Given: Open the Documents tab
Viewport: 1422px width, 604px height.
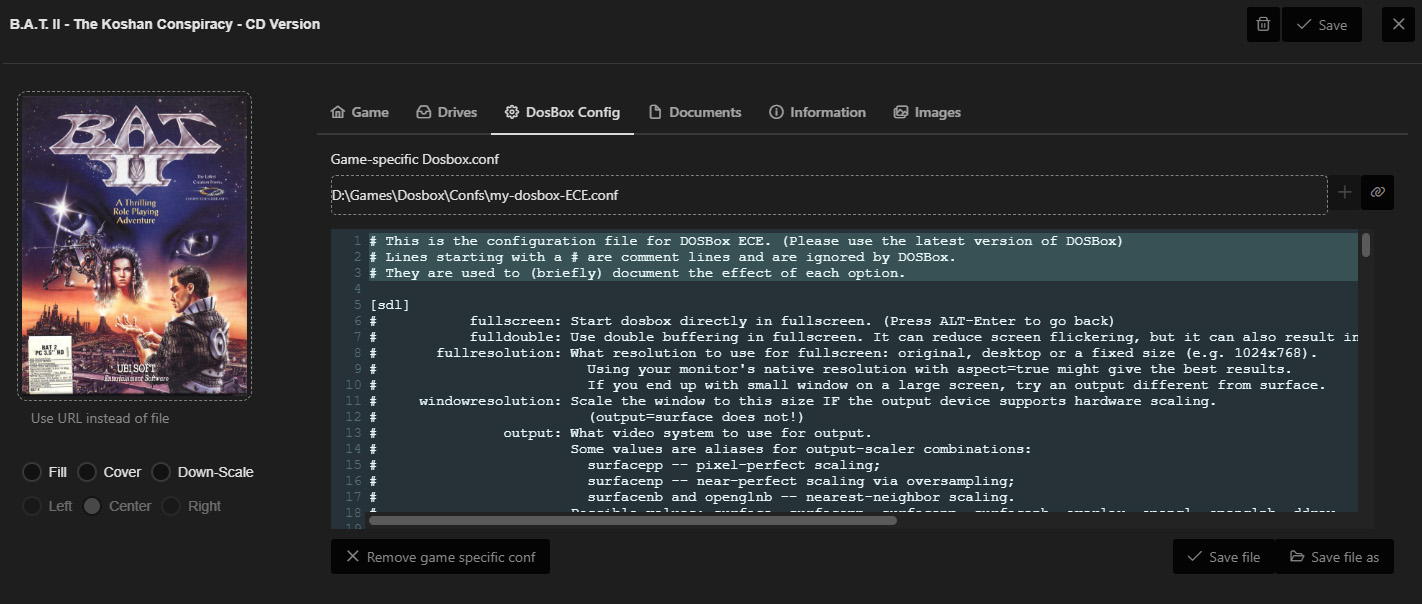Looking at the screenshot, I should (694, 112).
